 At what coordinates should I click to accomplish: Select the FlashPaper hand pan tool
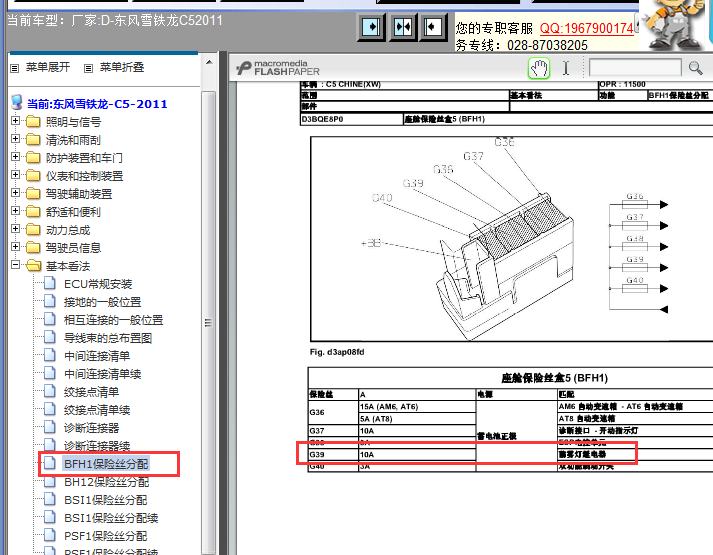539,69
